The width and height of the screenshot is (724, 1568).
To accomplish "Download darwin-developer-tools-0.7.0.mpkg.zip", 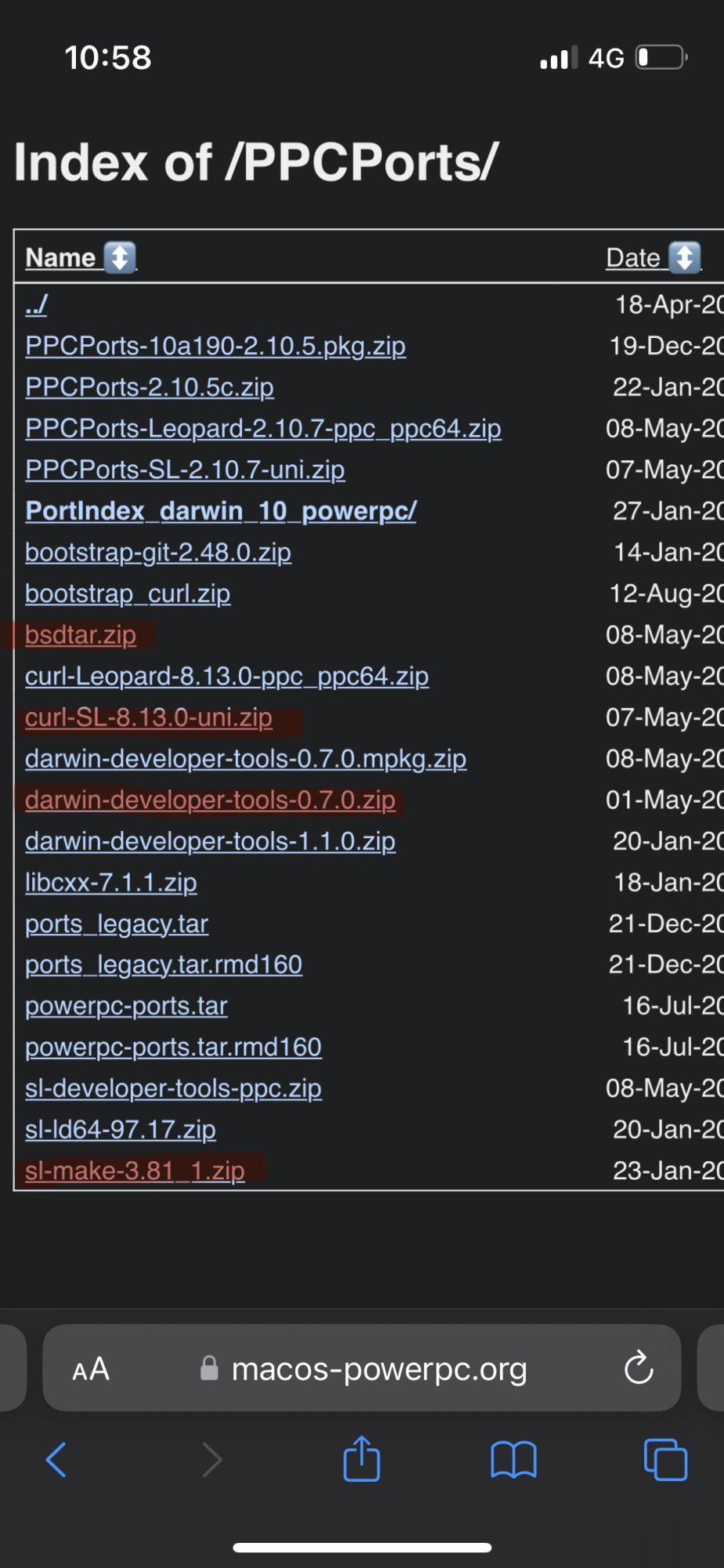I will coord(246,759).
